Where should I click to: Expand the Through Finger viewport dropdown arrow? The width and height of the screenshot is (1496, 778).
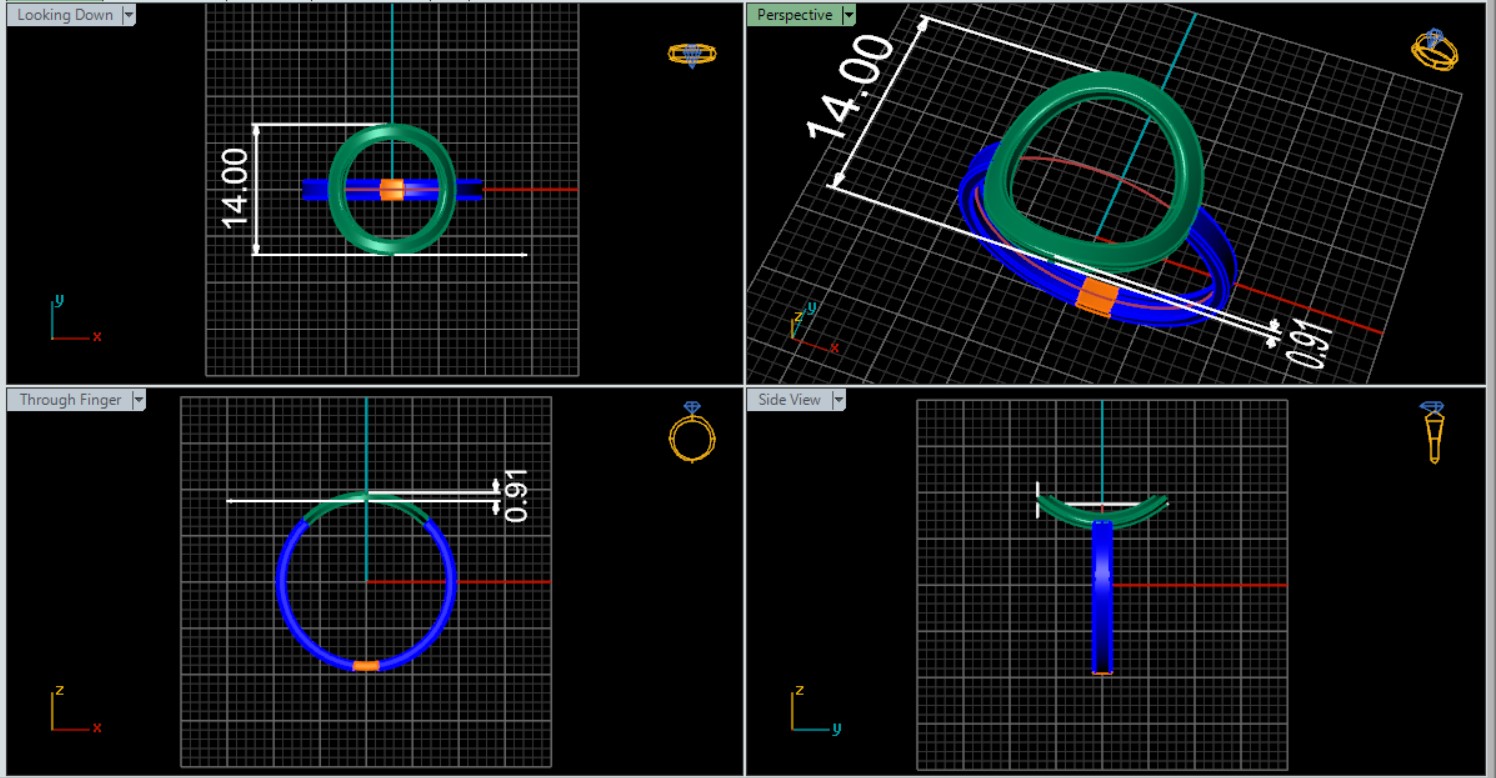138,400
